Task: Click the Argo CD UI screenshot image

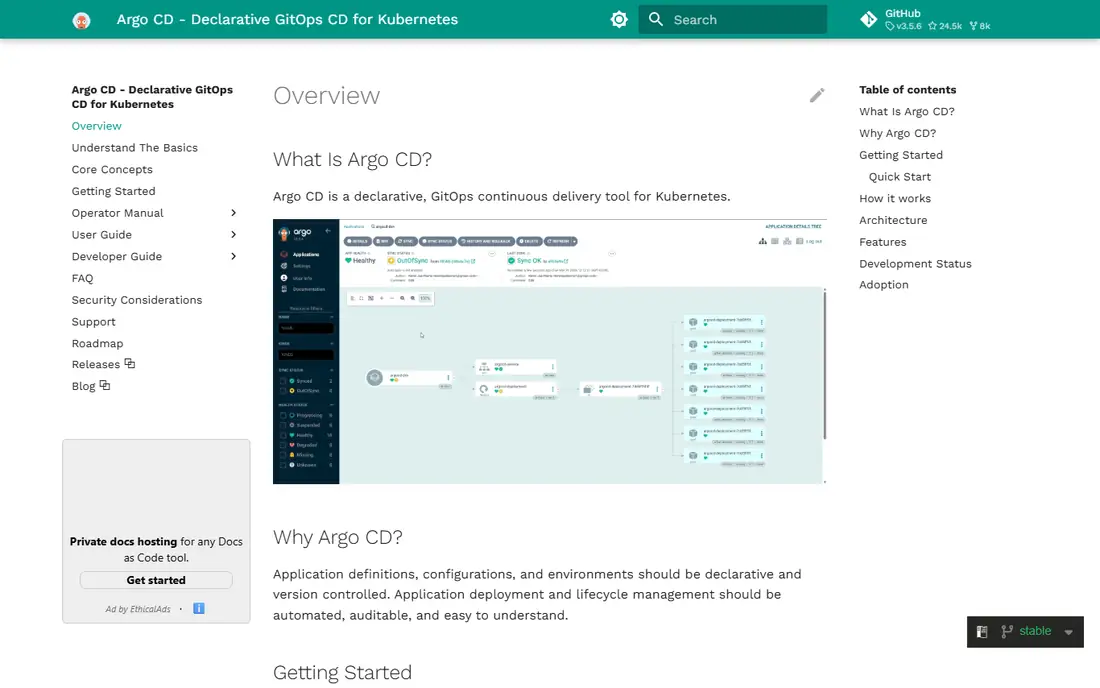Action: point(549,351)
